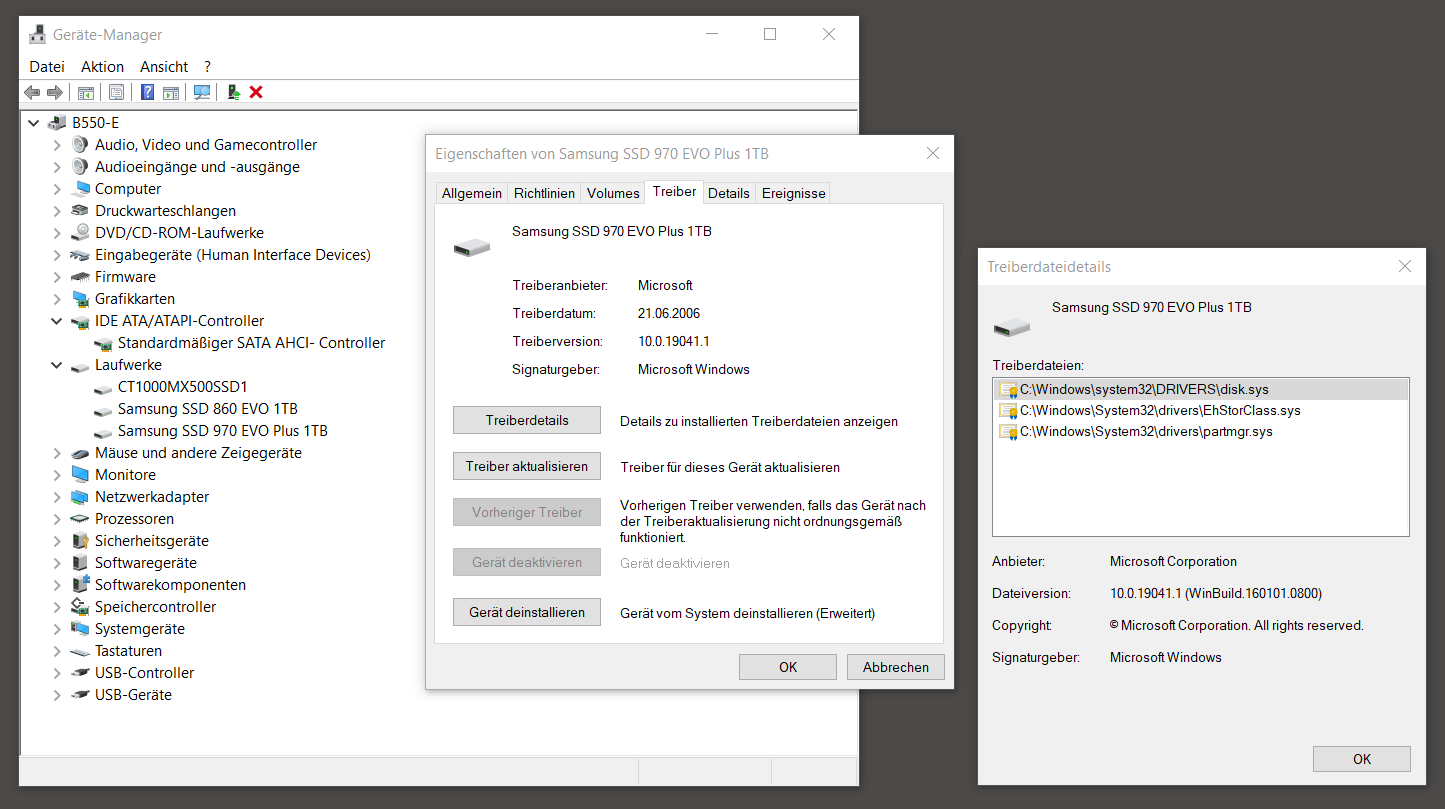Scan for hardware changes via monitor icon
This screenshot has height=809, width=1445.
tap(202, 92)
